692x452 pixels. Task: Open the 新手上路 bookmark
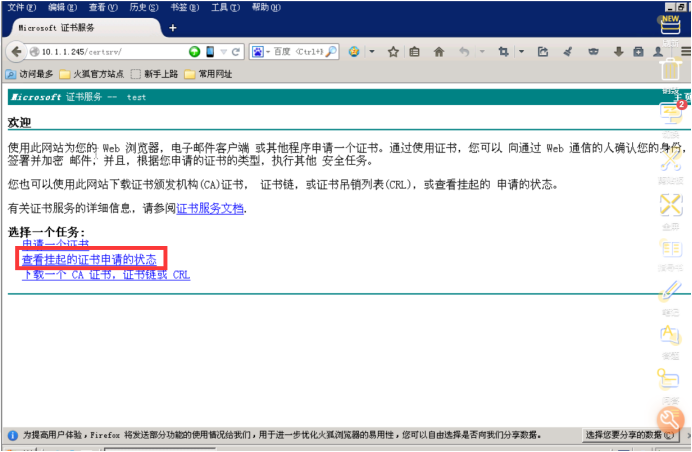154,74
